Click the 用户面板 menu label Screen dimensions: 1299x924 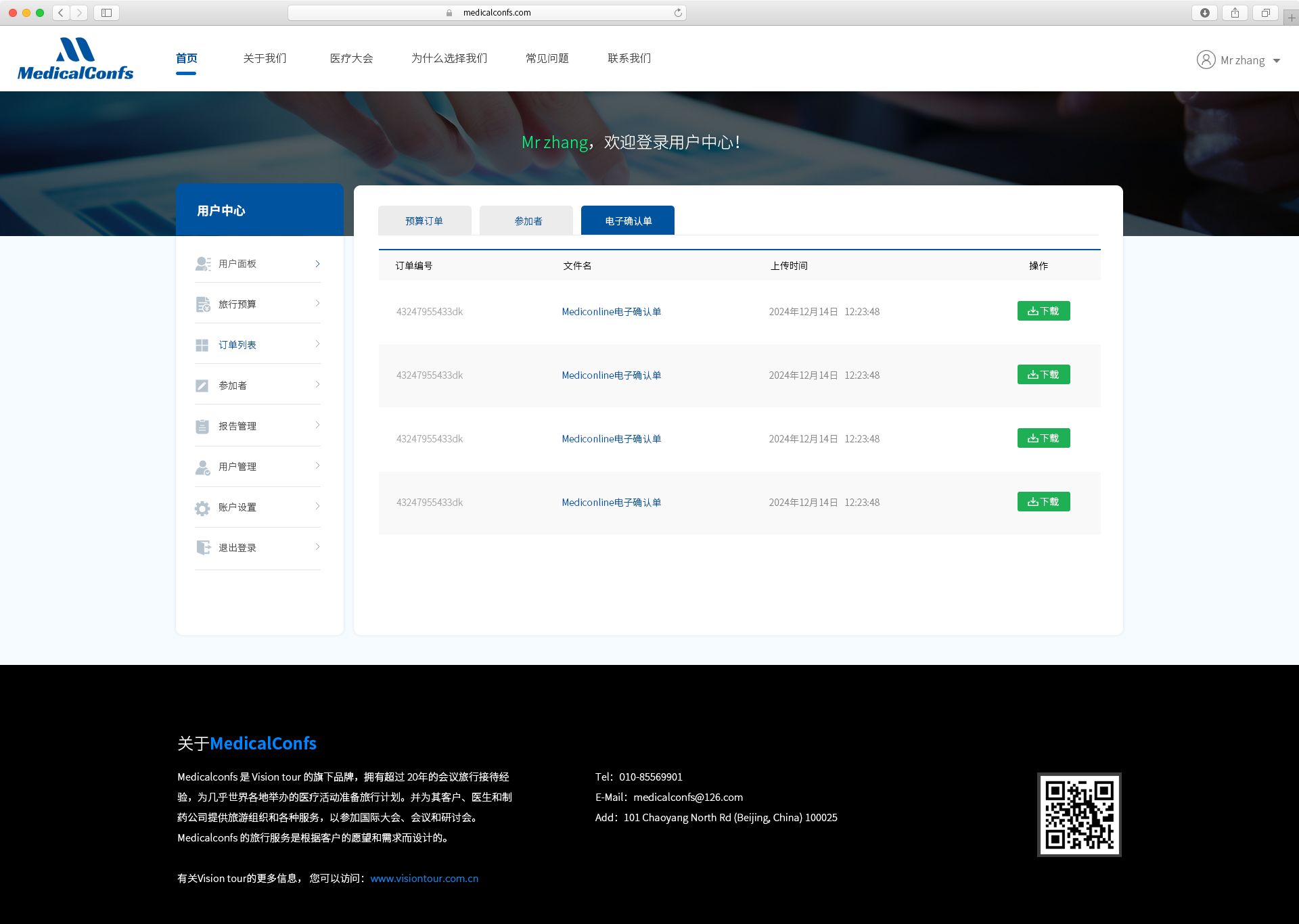click(x=237, y=264)
